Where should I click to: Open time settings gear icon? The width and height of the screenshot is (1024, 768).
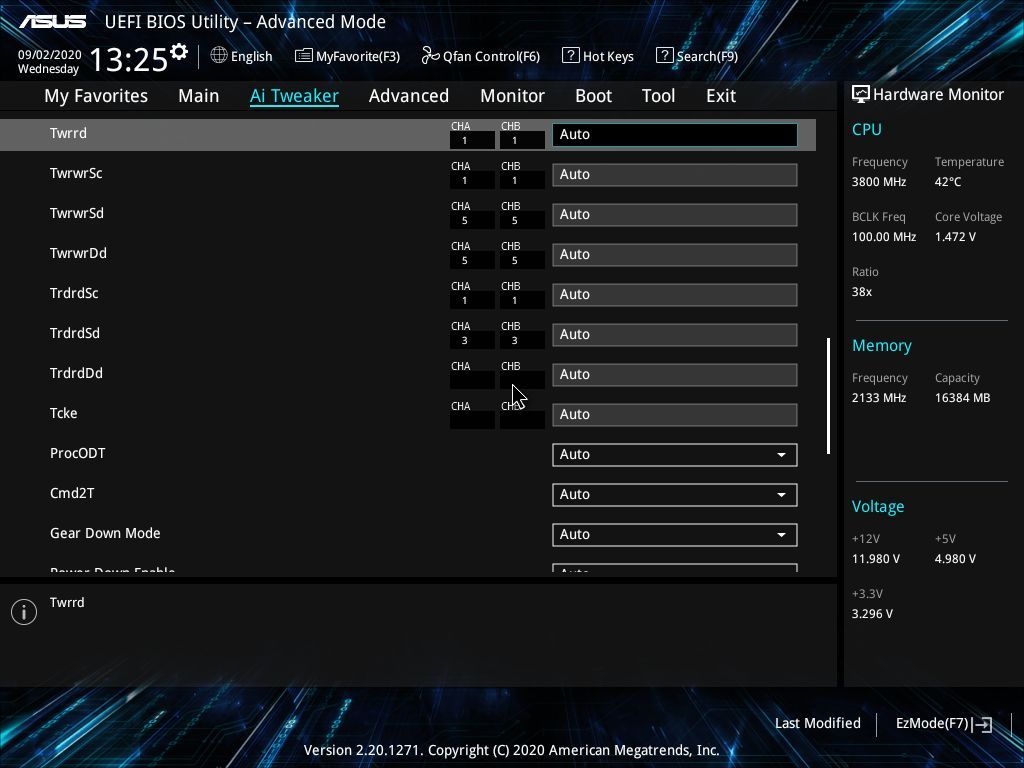click(179, 51)
